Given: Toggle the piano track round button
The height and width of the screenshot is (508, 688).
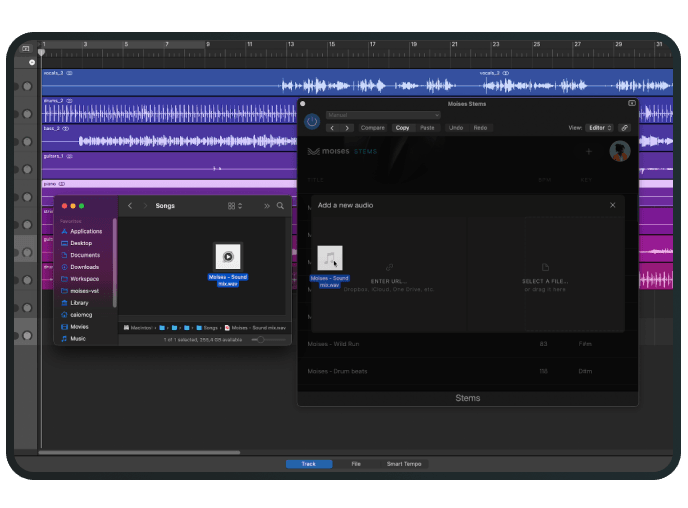Looking at the screenshot, I should coord(27,197).
